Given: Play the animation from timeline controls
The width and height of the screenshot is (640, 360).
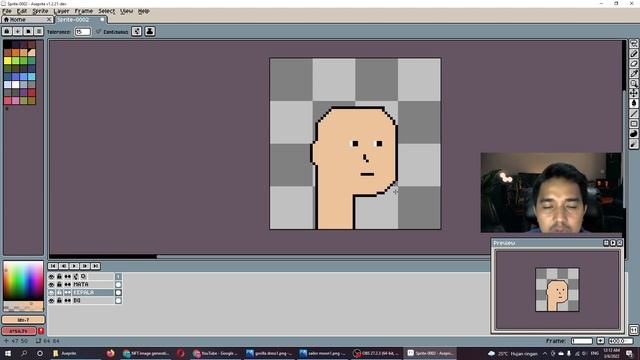Looking at the screenshot, I should (74, 266).
